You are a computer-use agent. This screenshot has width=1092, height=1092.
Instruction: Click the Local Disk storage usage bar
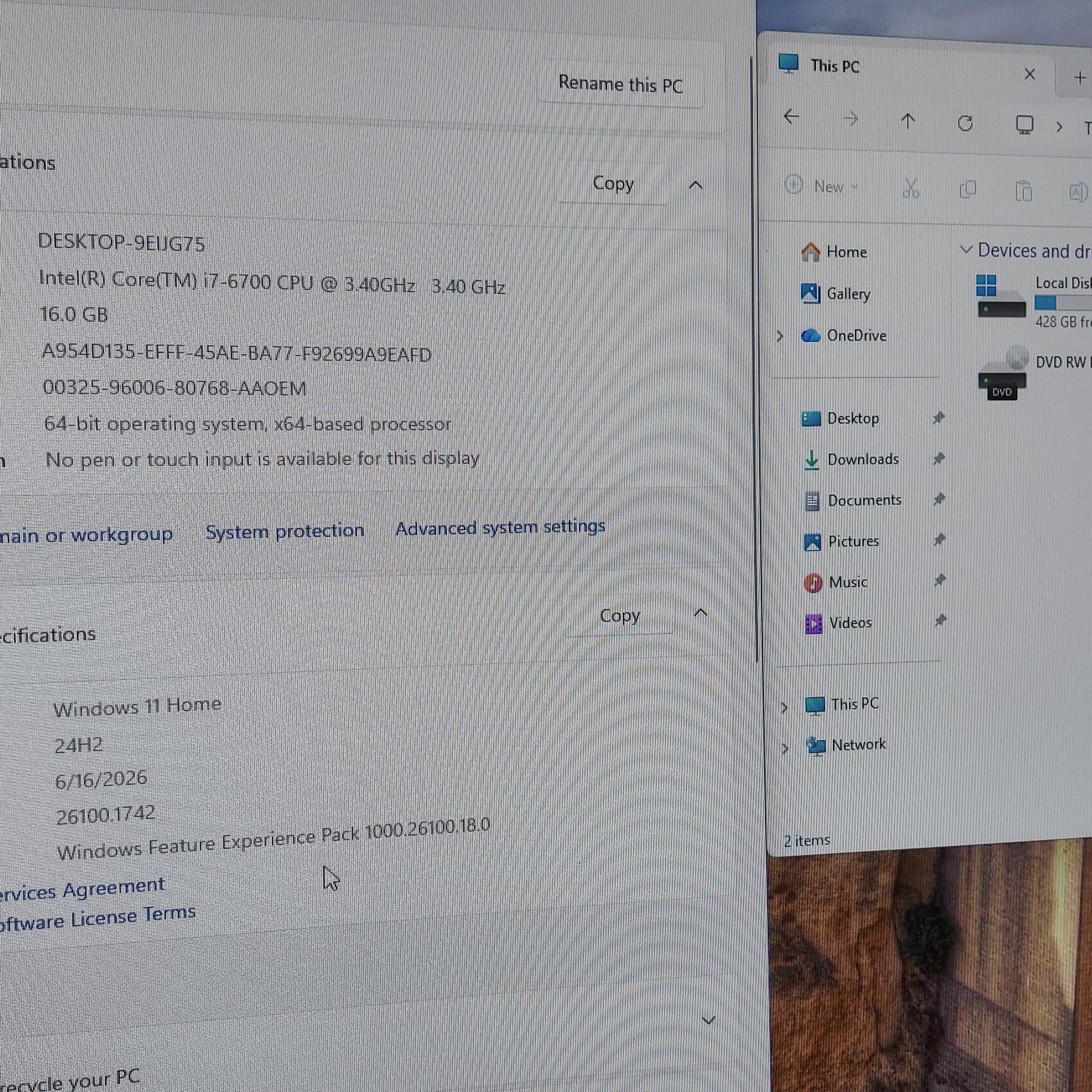pyautogui.click(x=1063, y=303)
